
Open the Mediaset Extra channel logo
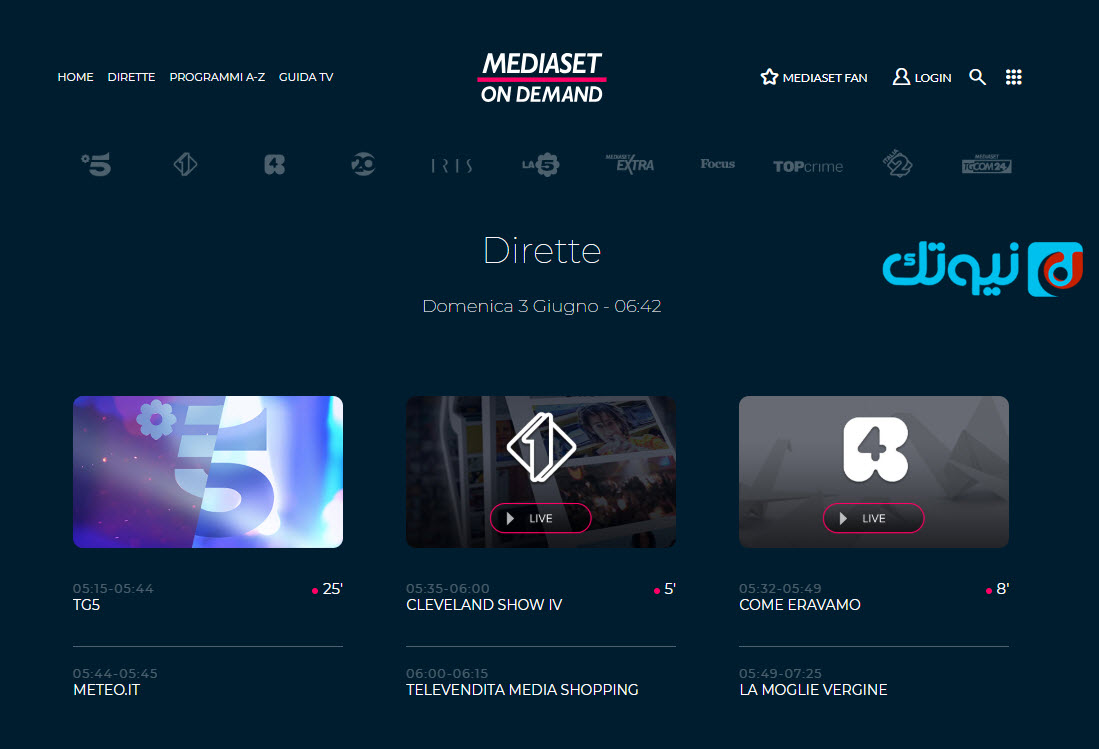click(629, 164)
